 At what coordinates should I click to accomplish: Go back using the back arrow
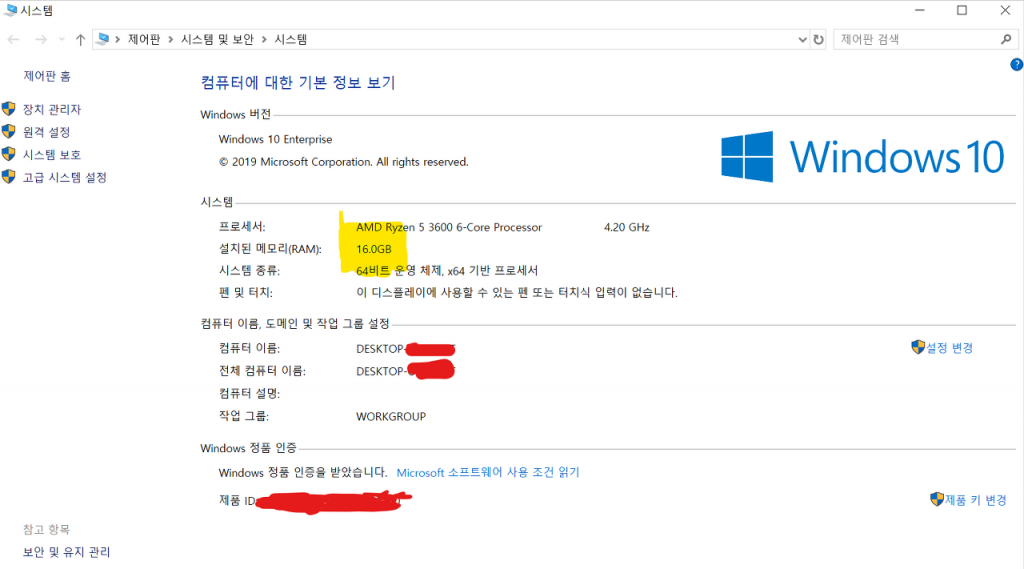pyautogui.click(x=13, y=40)
